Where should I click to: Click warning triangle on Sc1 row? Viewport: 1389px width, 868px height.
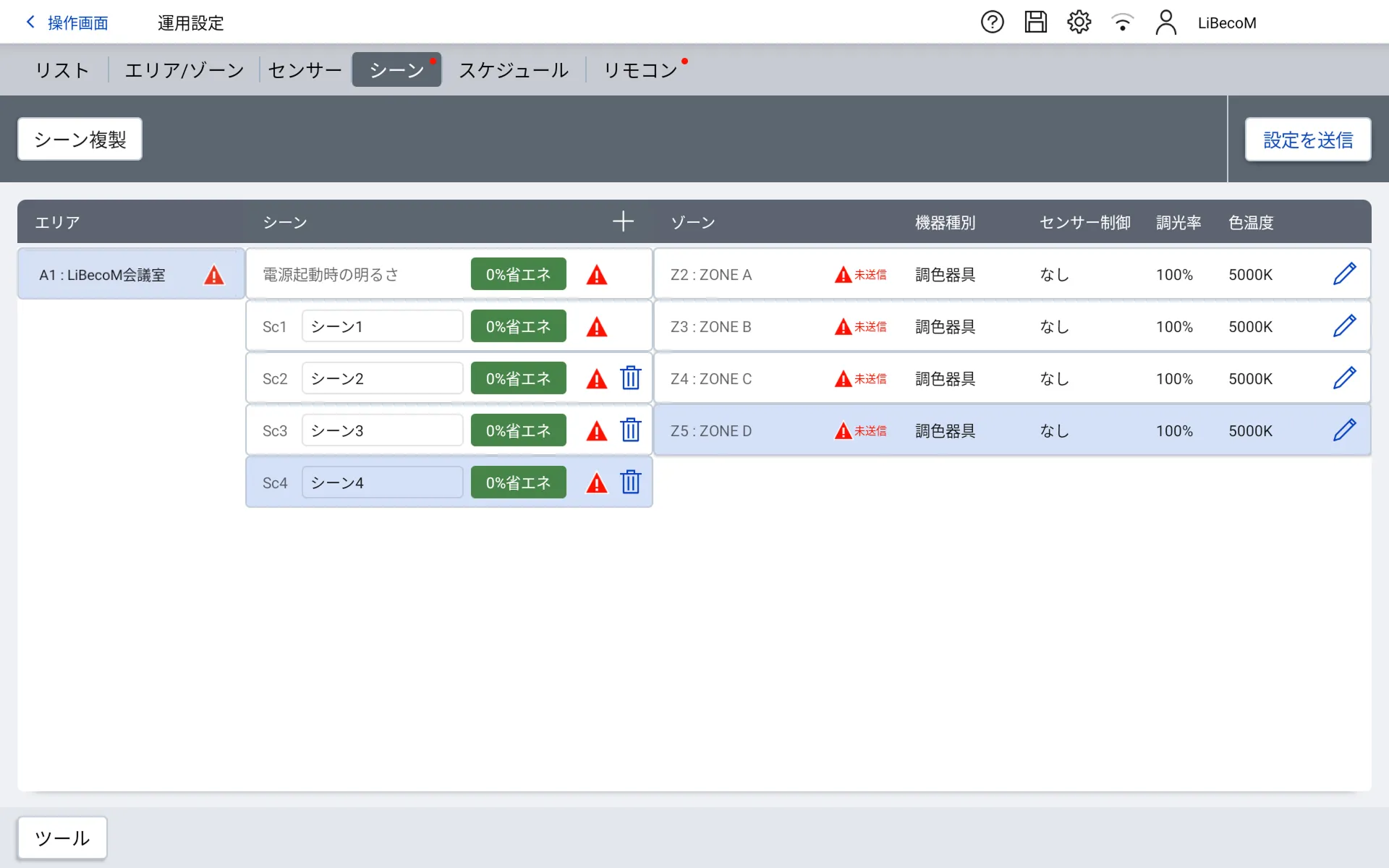596,327
